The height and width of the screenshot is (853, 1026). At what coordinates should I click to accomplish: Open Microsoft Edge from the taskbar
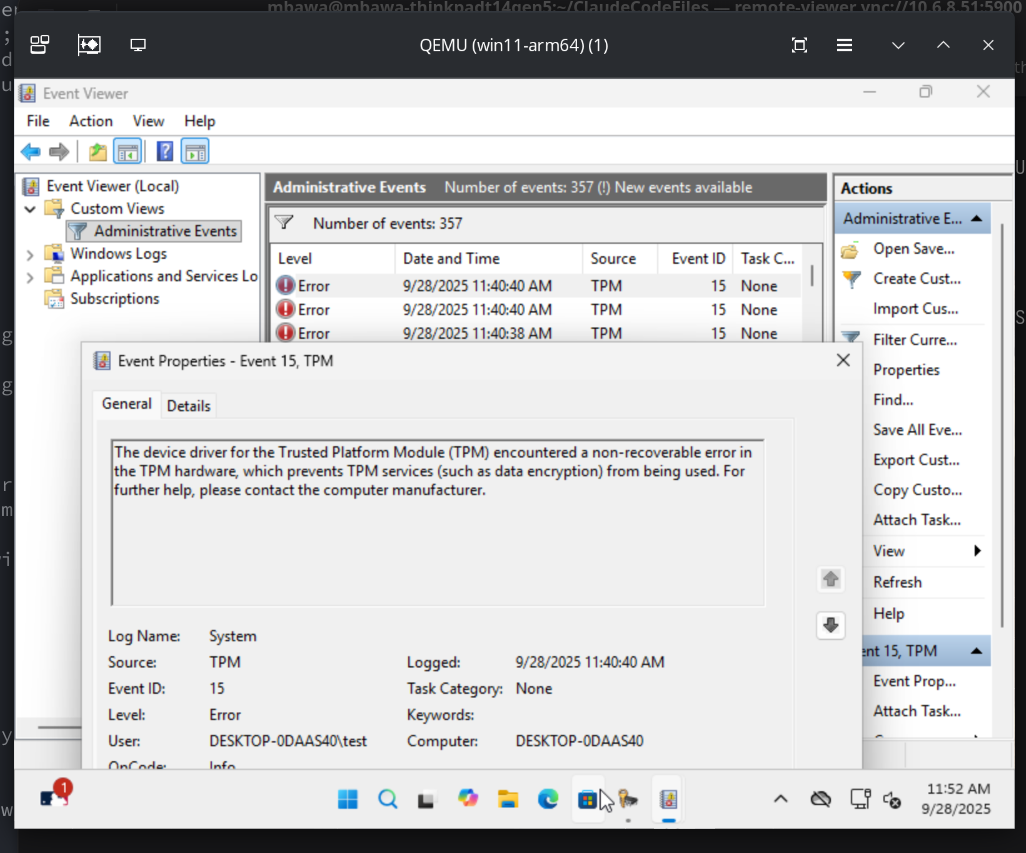548,799
